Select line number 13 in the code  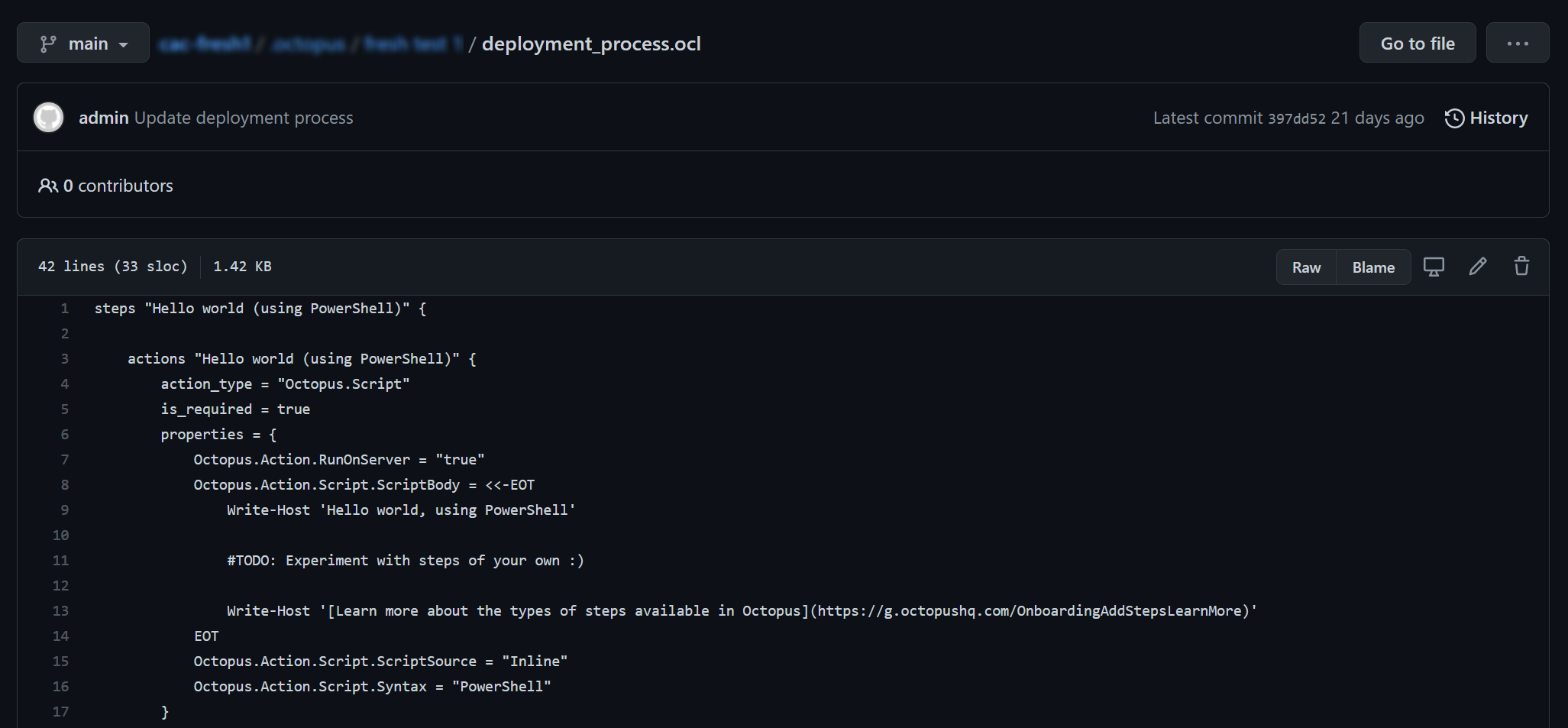(x=60, y=610)
